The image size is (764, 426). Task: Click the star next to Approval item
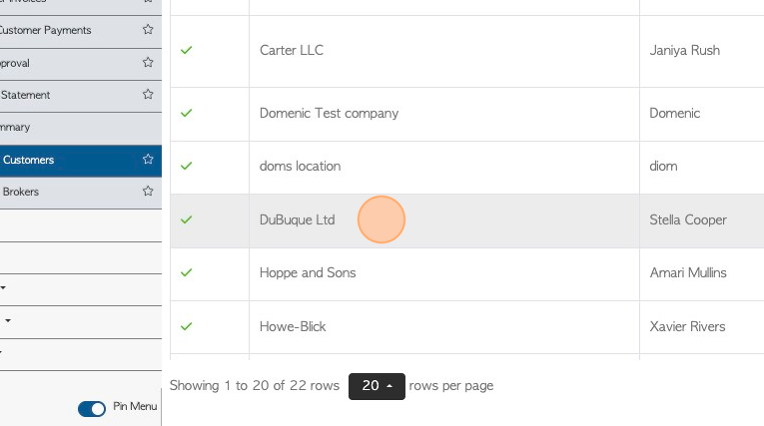pyautogui.click(x=148, y=62)
